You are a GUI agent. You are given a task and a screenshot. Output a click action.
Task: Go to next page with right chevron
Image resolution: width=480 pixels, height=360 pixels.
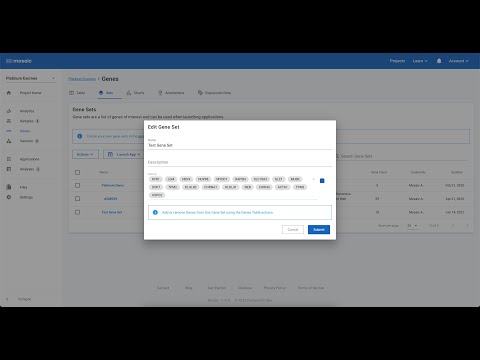pyautogui.click(x=467, y=226)
